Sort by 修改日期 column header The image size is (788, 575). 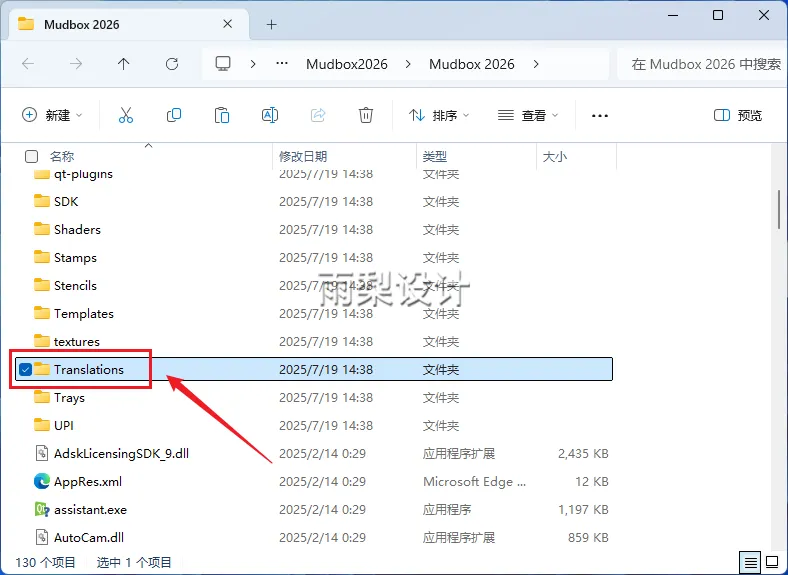[x=303, y=157]
